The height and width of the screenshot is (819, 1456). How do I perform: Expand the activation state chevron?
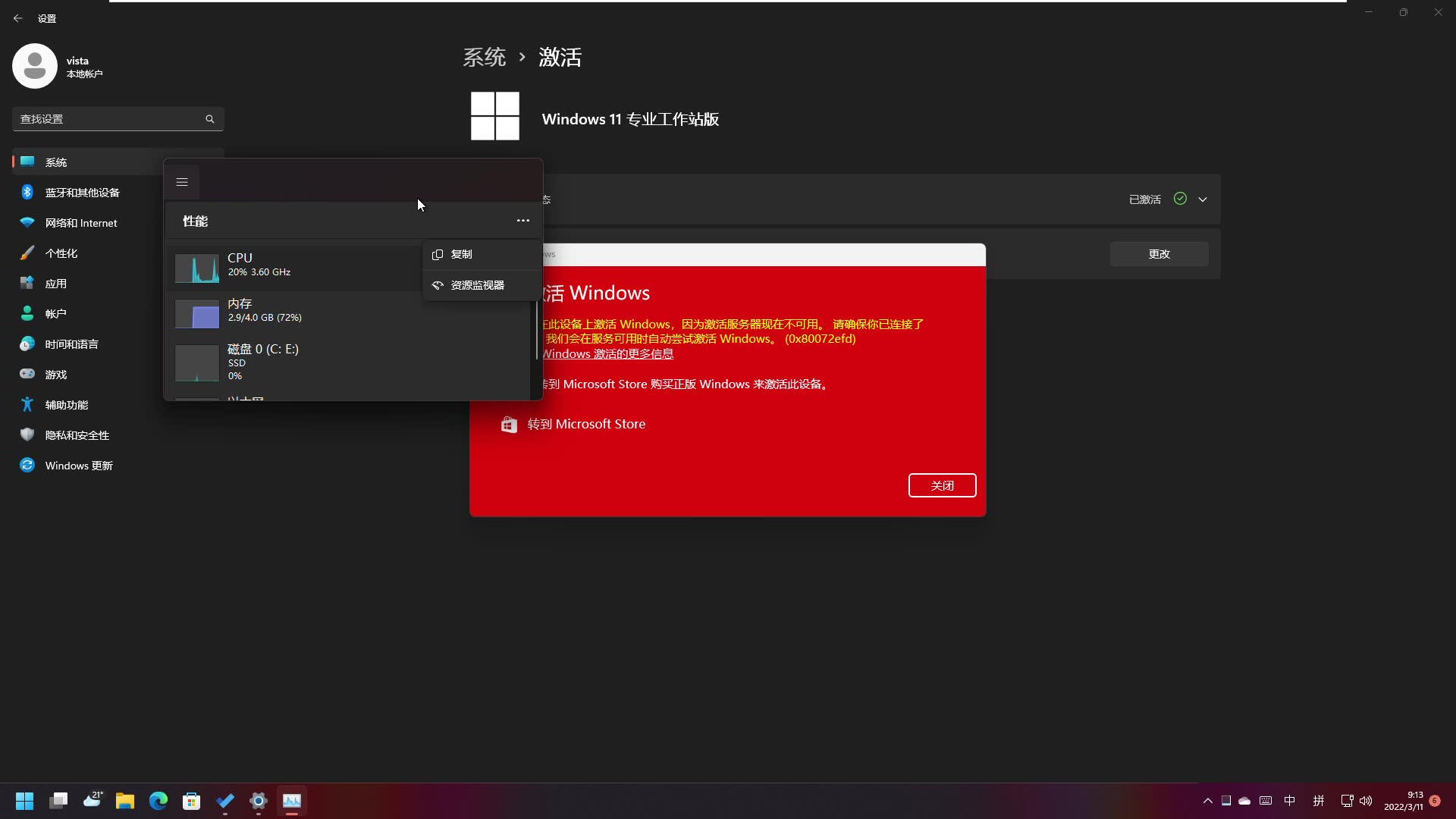click(x=1203, y=199)
